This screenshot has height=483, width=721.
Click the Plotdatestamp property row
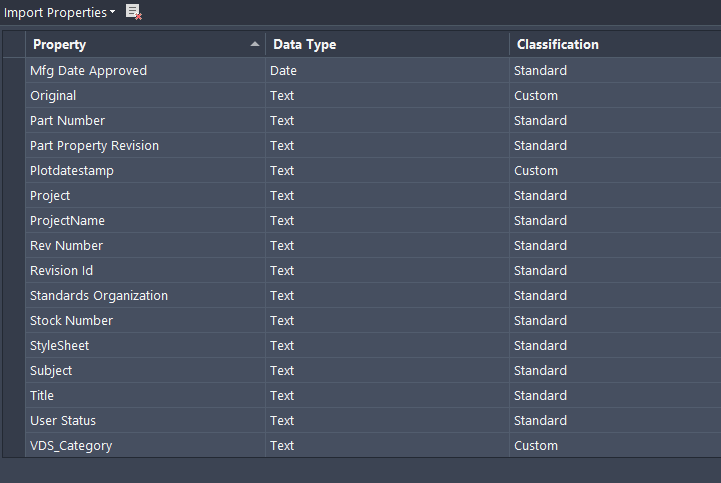click(72, 171)
